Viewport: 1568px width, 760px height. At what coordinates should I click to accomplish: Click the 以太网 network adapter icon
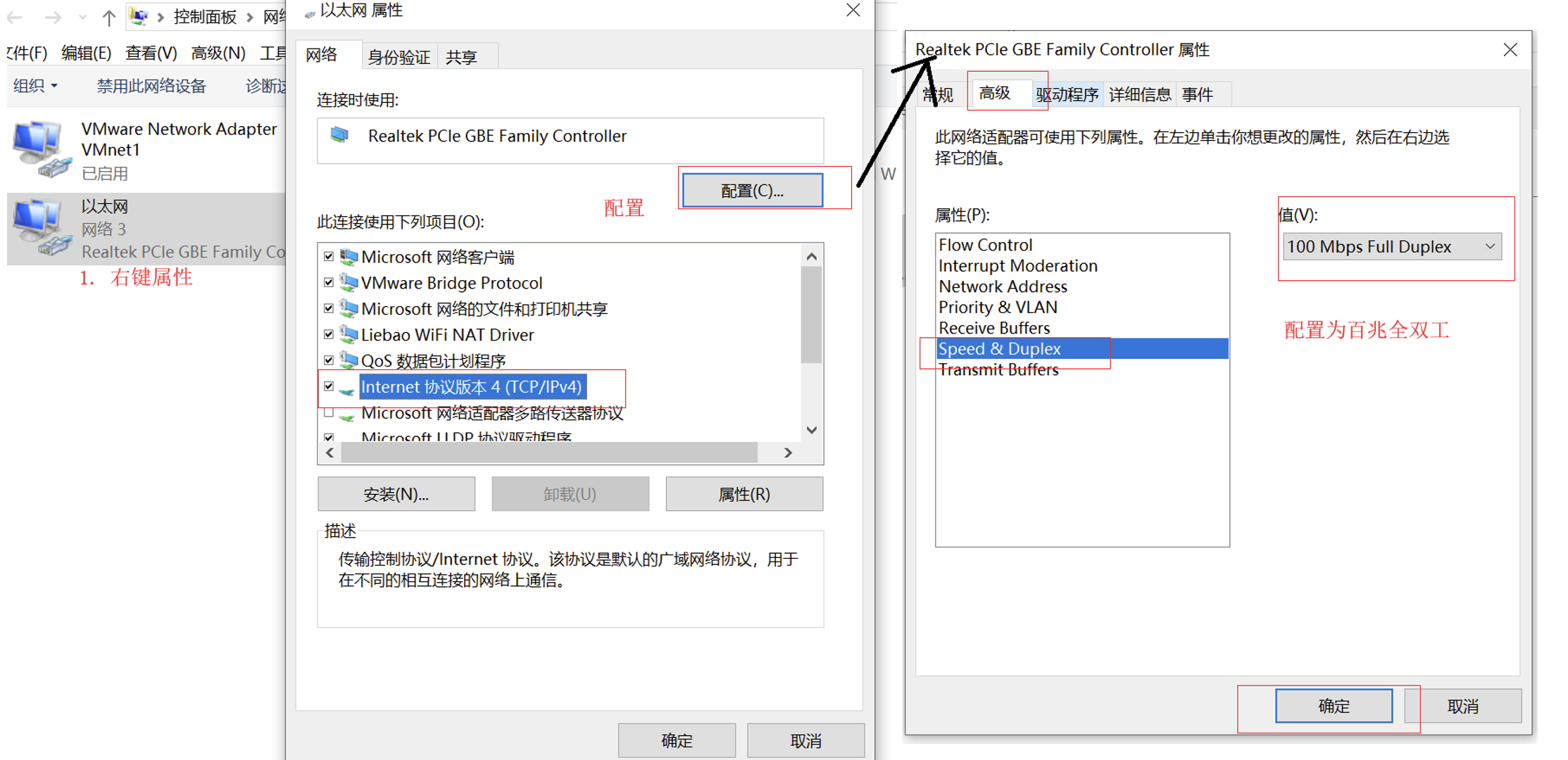[x=40, y=227]
